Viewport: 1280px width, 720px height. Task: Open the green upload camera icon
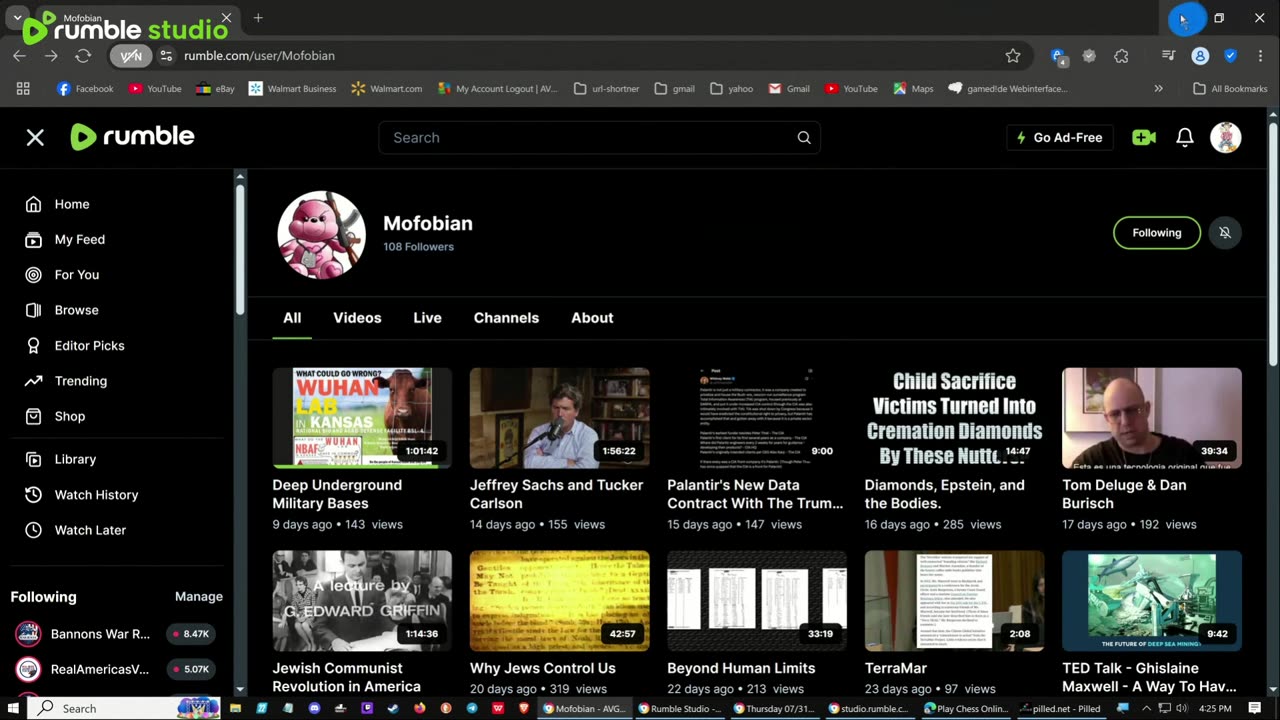click(x=1144, y=138)
